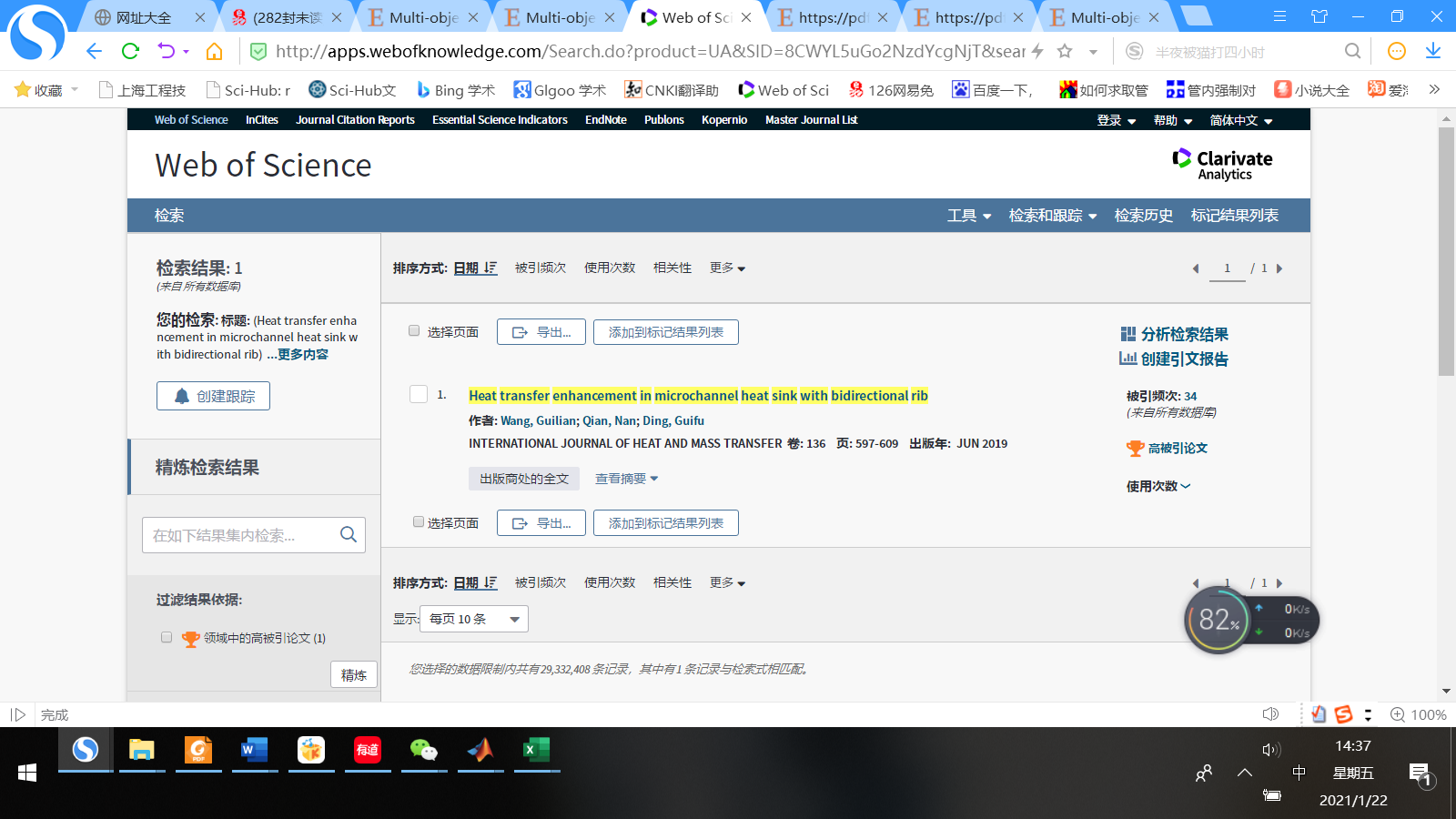Viewport: 1456px width, 819px height.
Task: Expand the 更多 sort options dropdown
Action: (x=727, y=268)
